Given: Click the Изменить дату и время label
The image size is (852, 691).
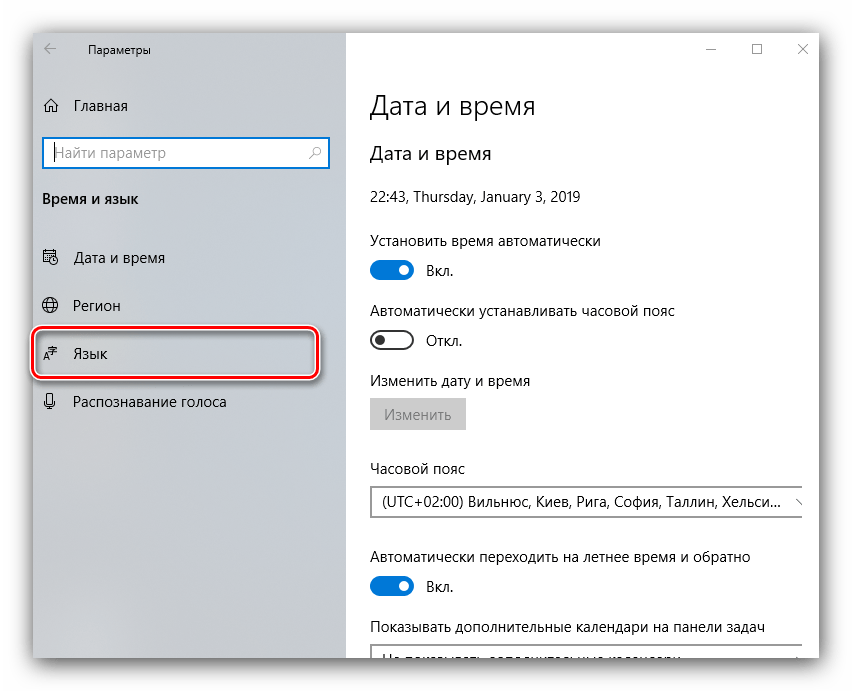Looking at the screenshot, I should (x=450, y=381).
